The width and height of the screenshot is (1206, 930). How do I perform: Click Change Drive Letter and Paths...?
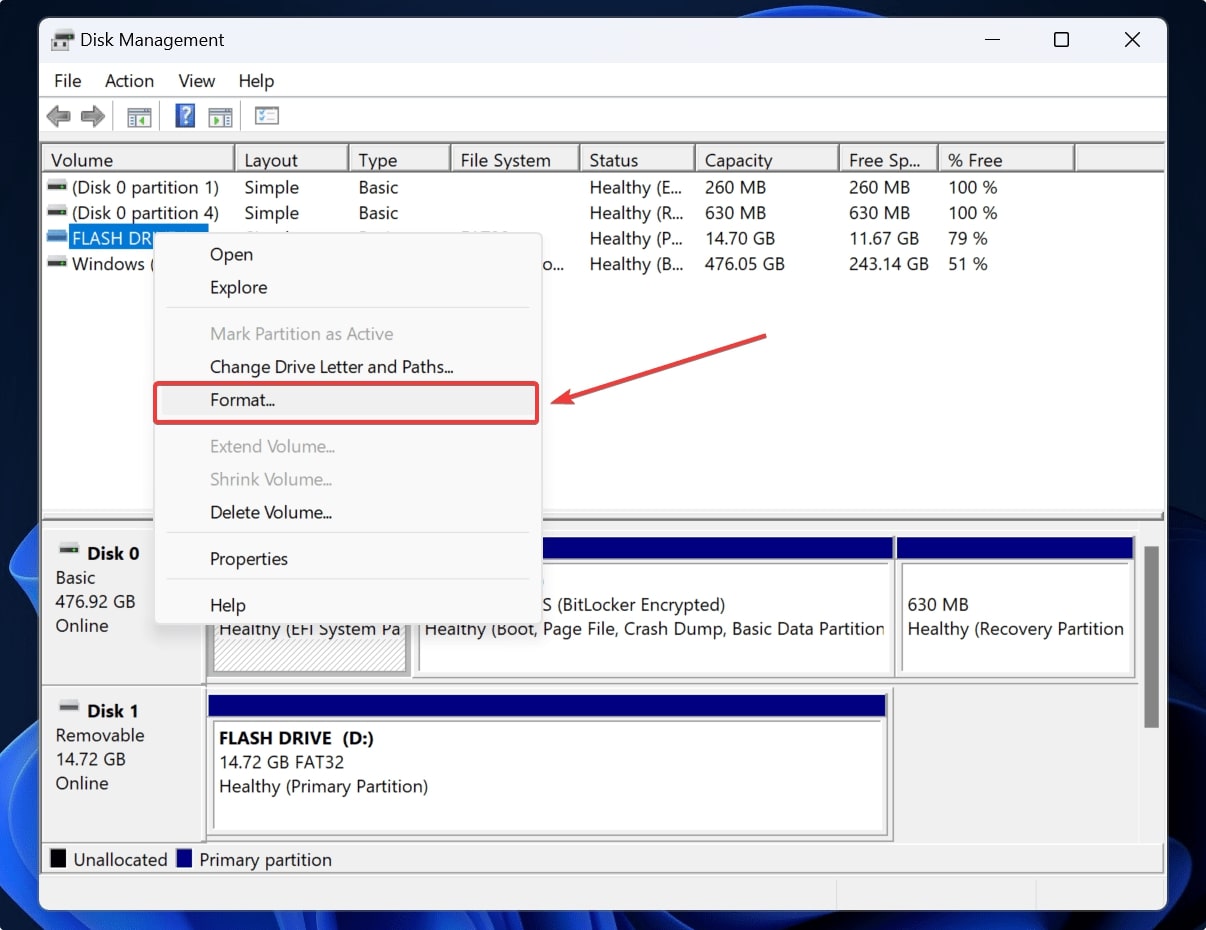[x=331, y=367]
